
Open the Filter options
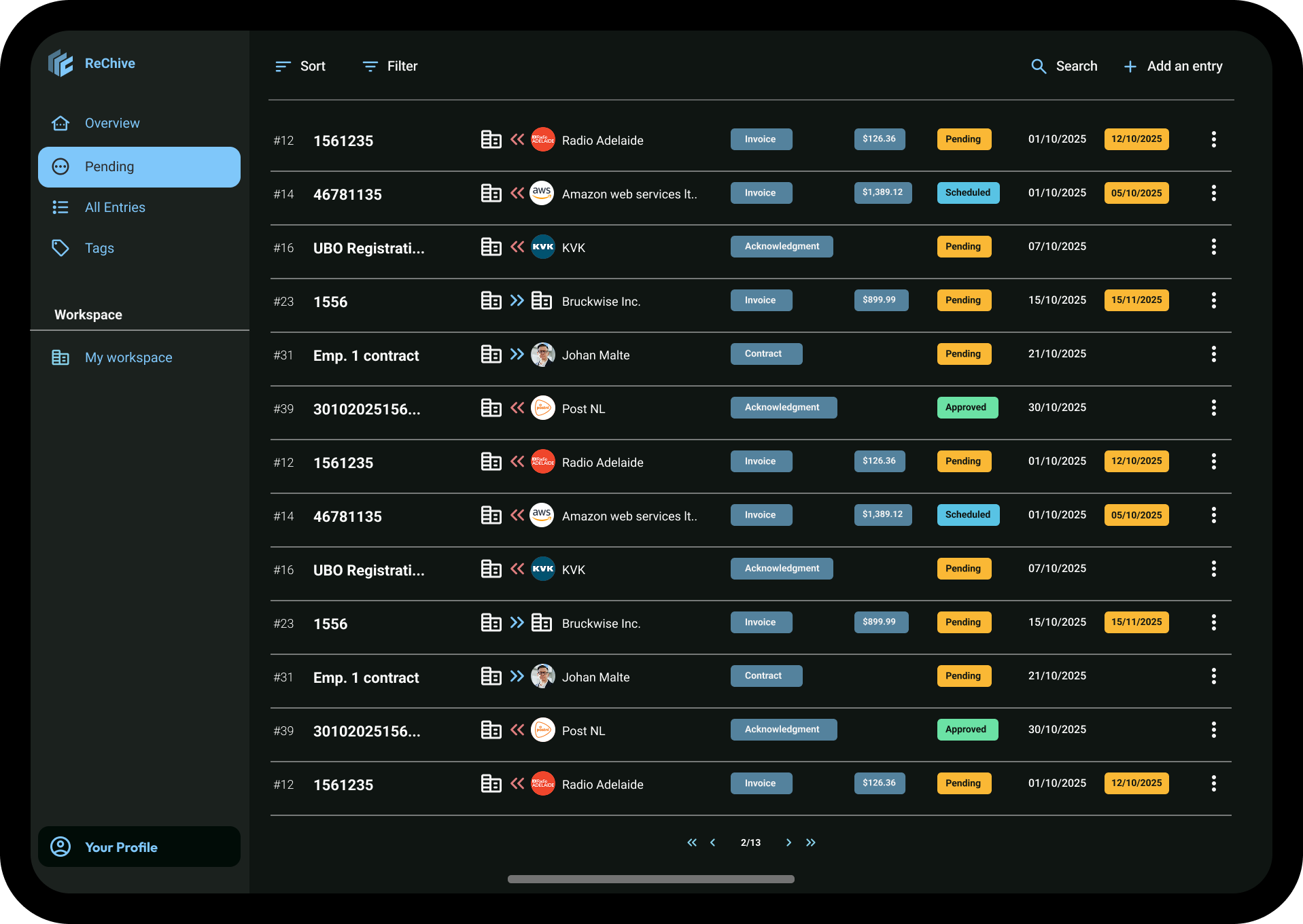[x=390, y=66]
